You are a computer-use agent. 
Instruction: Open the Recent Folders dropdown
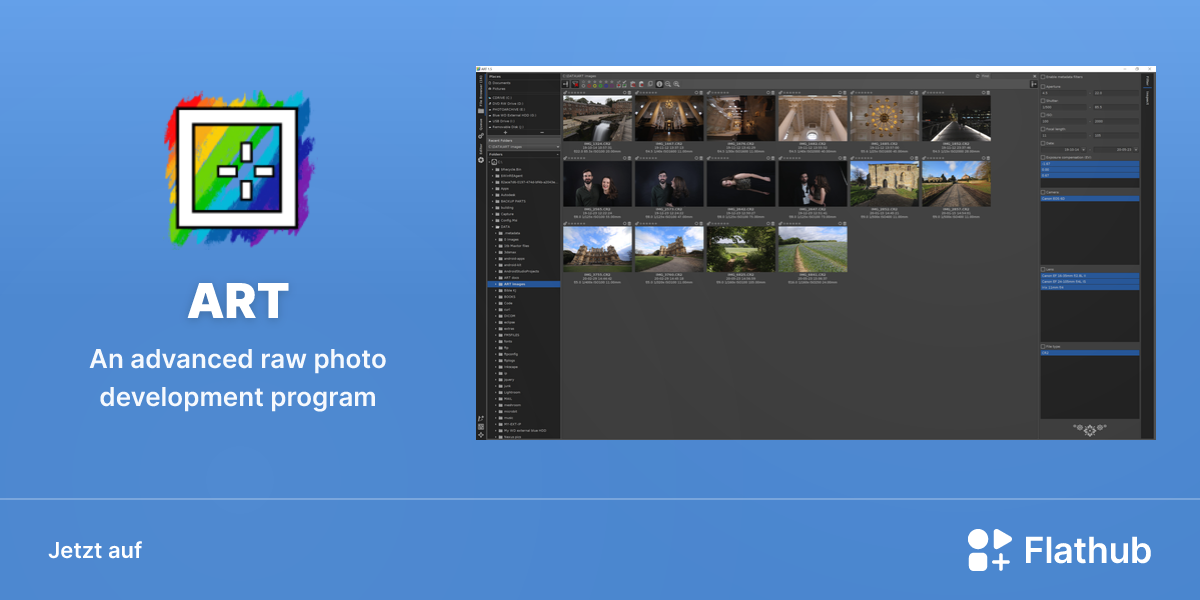point(524,147)
